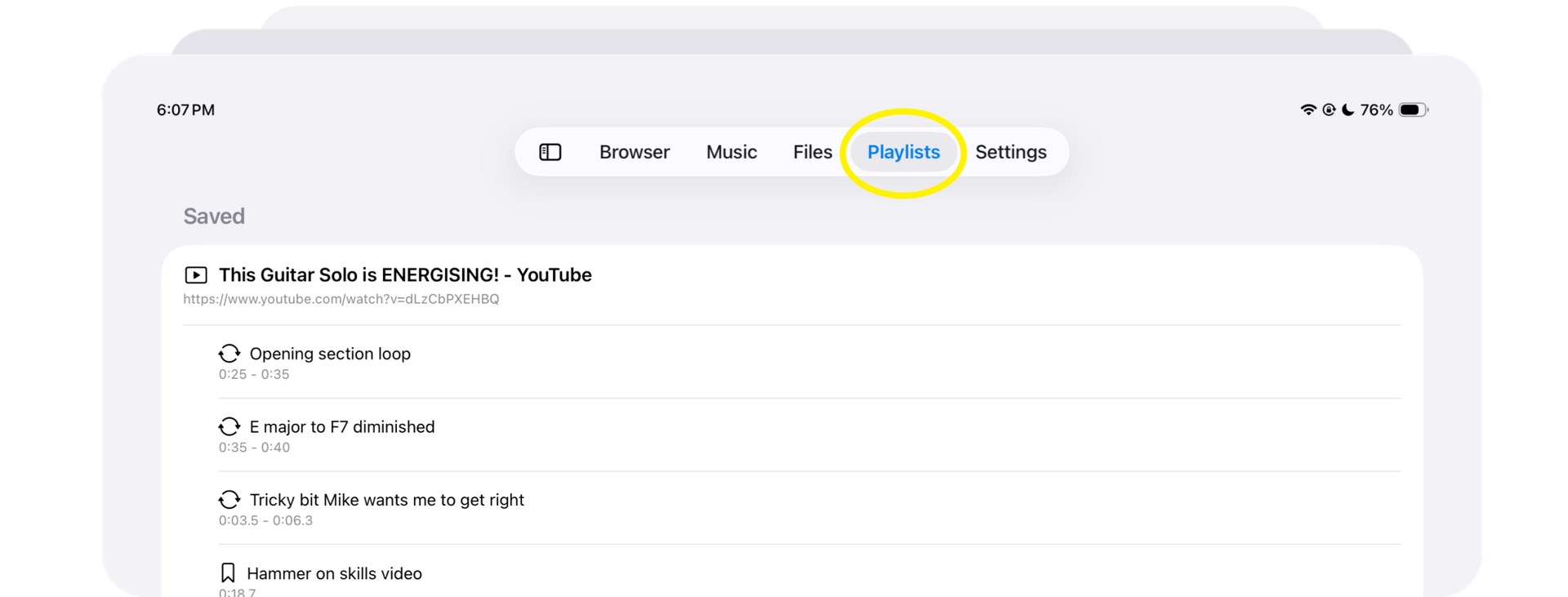The height and width of the screenshot is (597, 1568).
Task: Click loop icon for Opening section loop
Action: coord(229,354)
